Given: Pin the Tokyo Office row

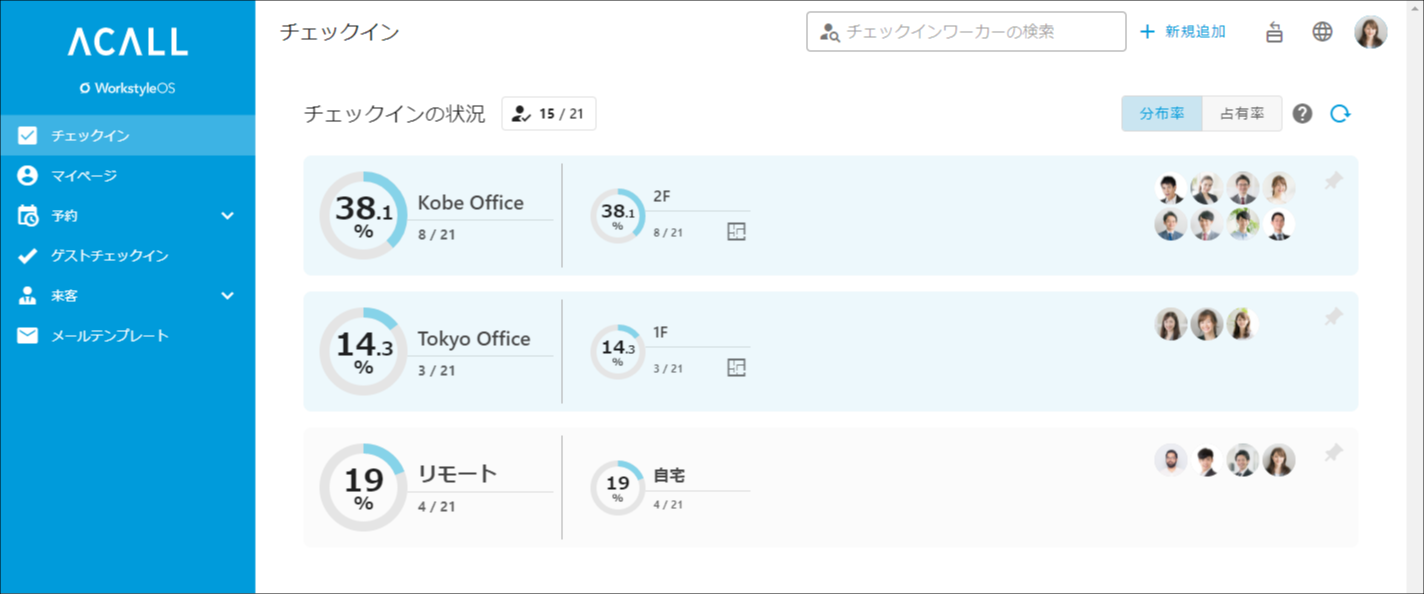Looking at the screenshot, I should coord(1333,318).
